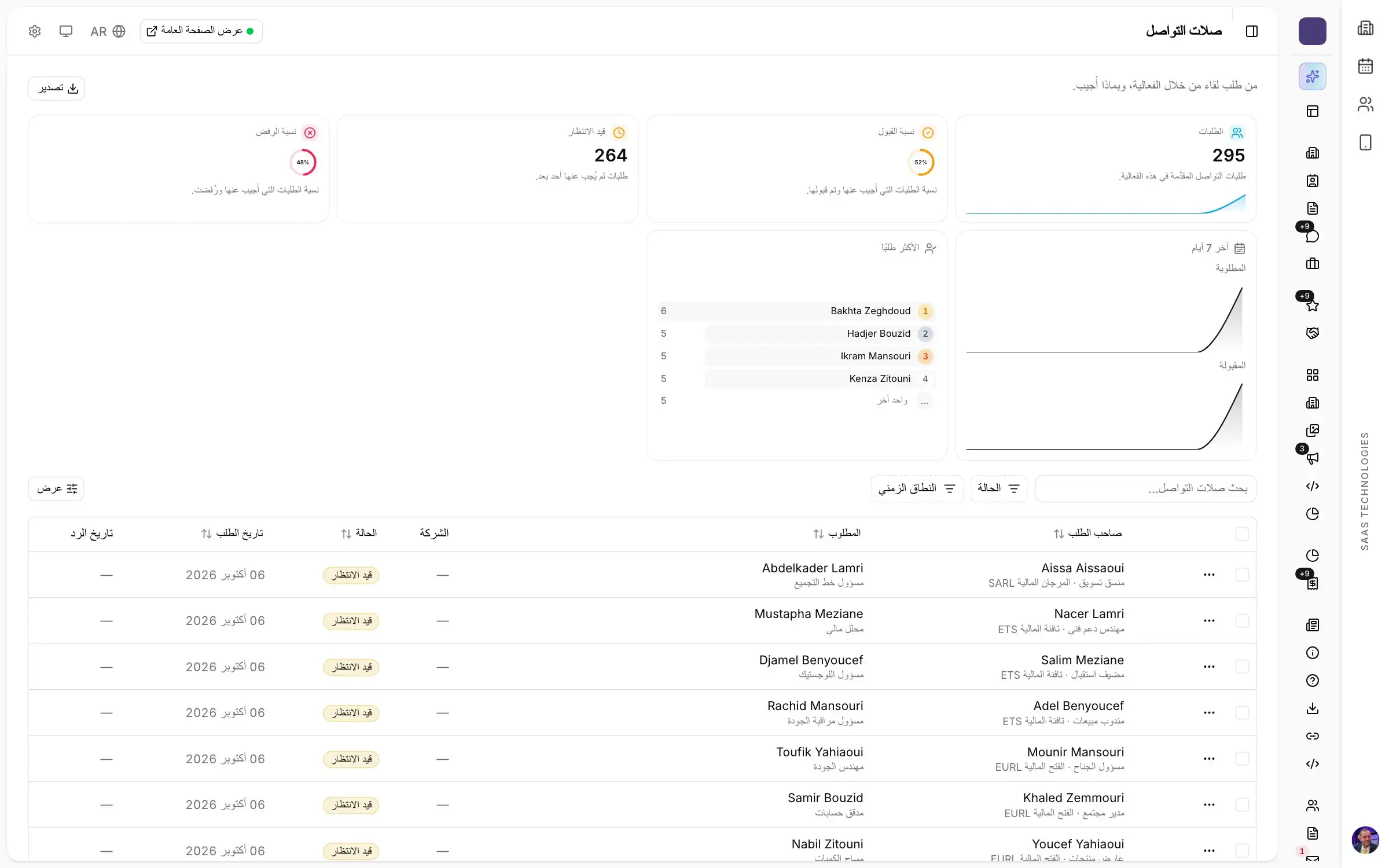Open the handshake icon in sidebar
The width and height of the screenshot is (1389, 868).
tap(1312, 333)
